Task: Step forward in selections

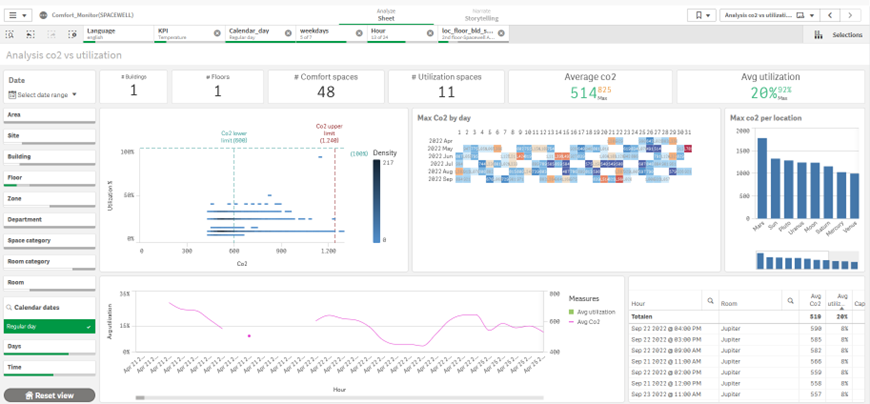Action: tap(52, 34)
